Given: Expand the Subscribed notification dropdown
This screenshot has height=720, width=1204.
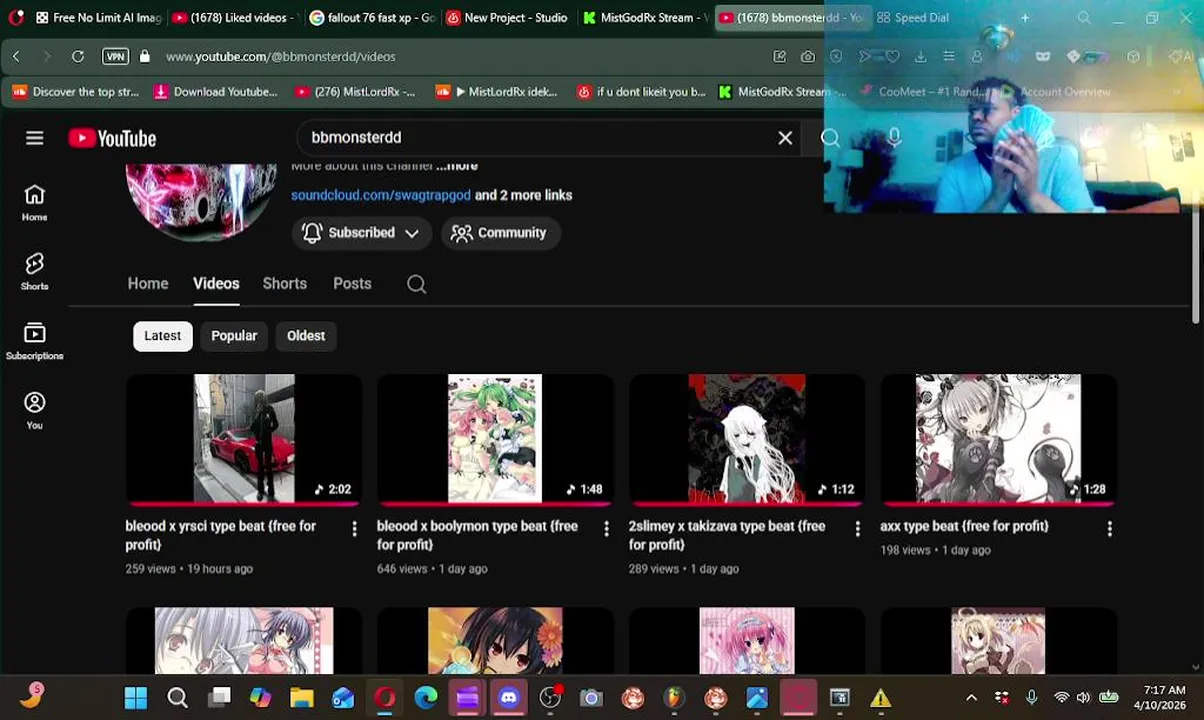Looking at the screenshot, I should [360, 233].
